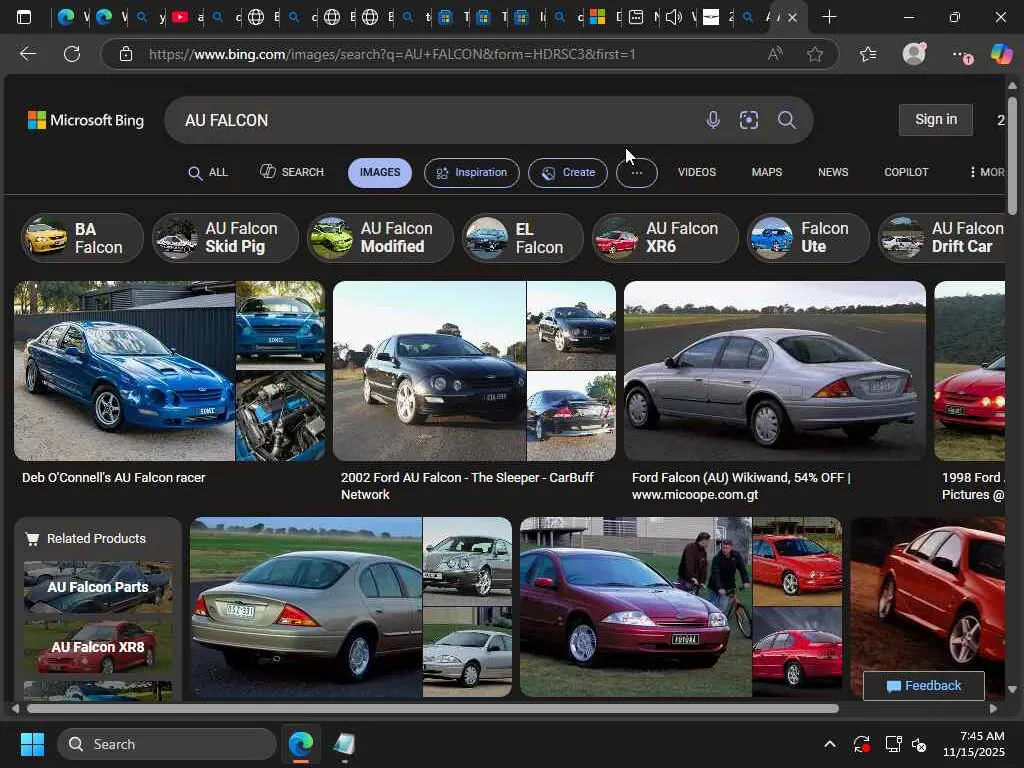Click the vertical page scrollbar
Screen dimensions: 1024x768
1012,155
